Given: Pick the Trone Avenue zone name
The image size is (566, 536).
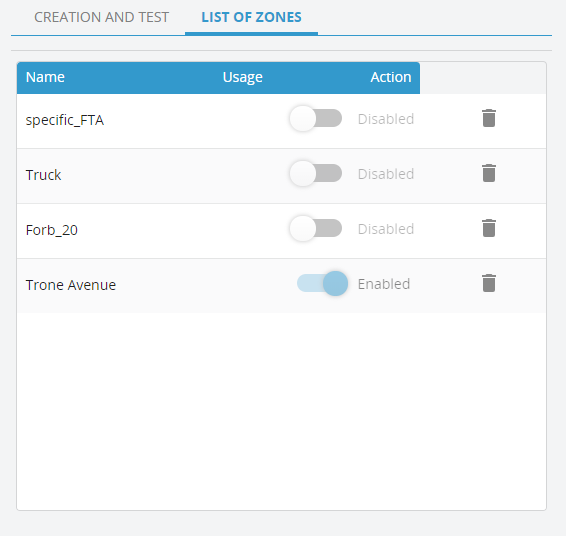Looking at the screenshot, I should 71,285.
